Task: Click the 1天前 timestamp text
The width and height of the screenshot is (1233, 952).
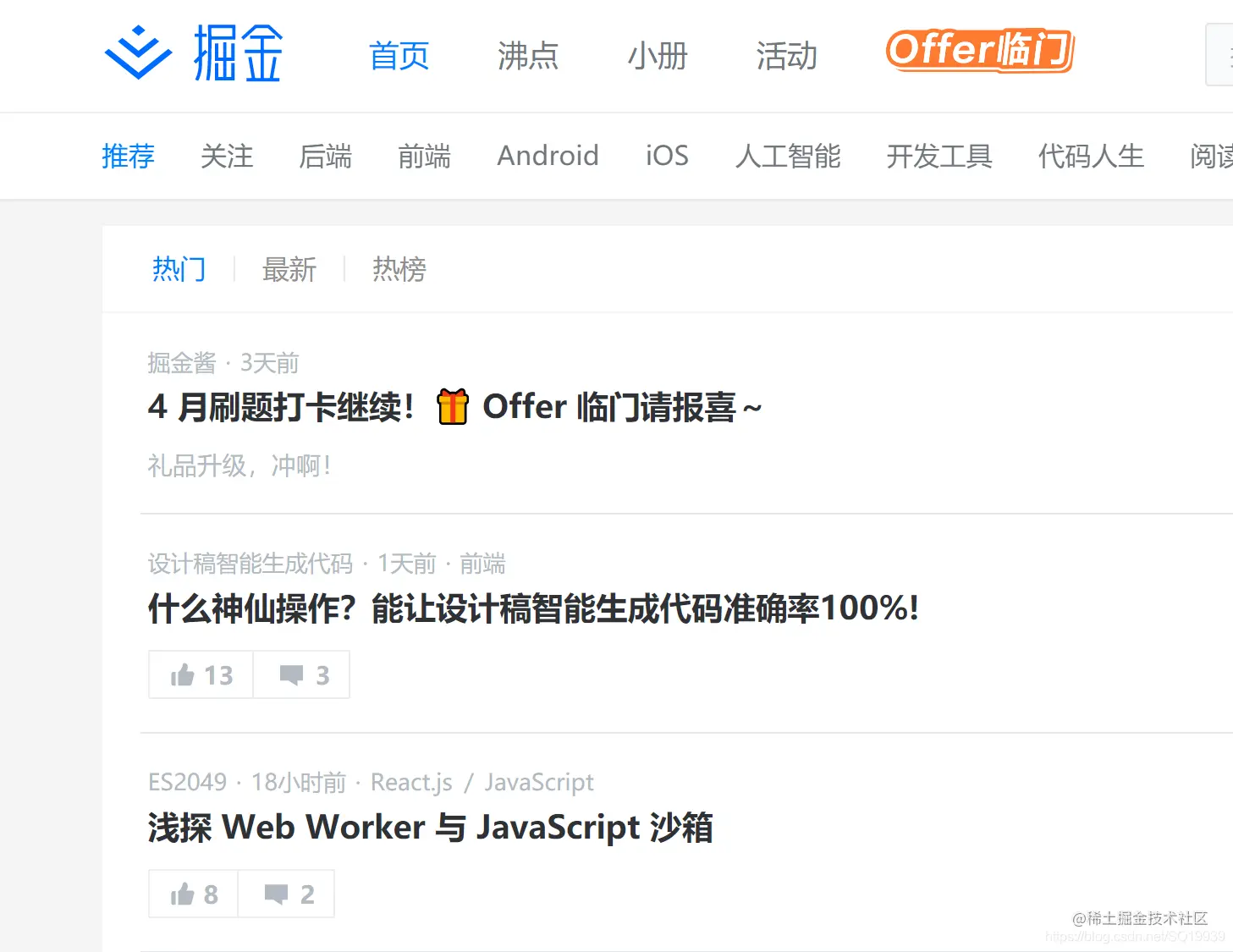Action: tap(407, 564)
